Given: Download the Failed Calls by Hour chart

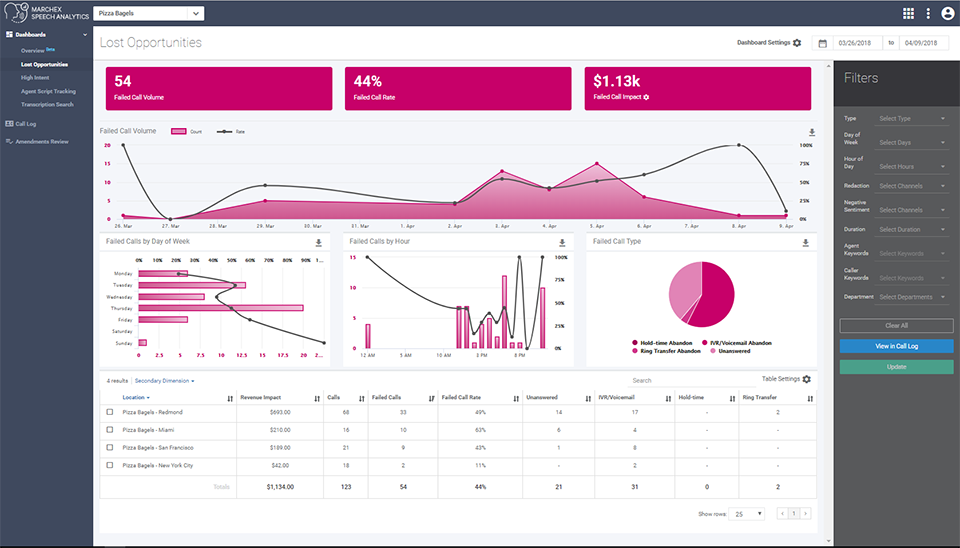Looking at the screenshot, I should point(562,242).
